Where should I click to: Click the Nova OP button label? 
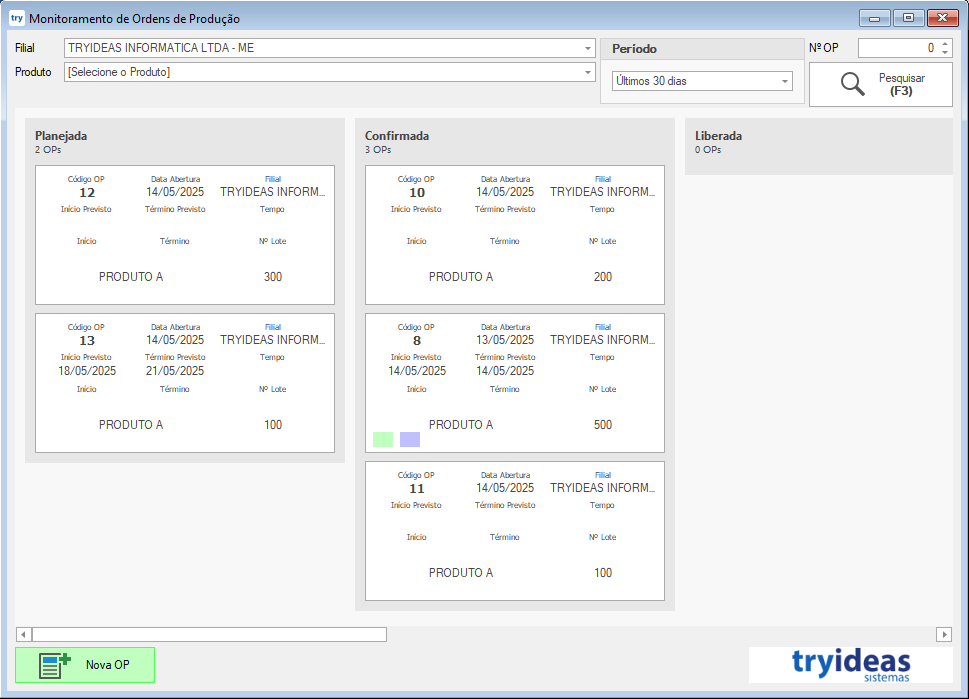pyautogui.click(x=108, y=665)
